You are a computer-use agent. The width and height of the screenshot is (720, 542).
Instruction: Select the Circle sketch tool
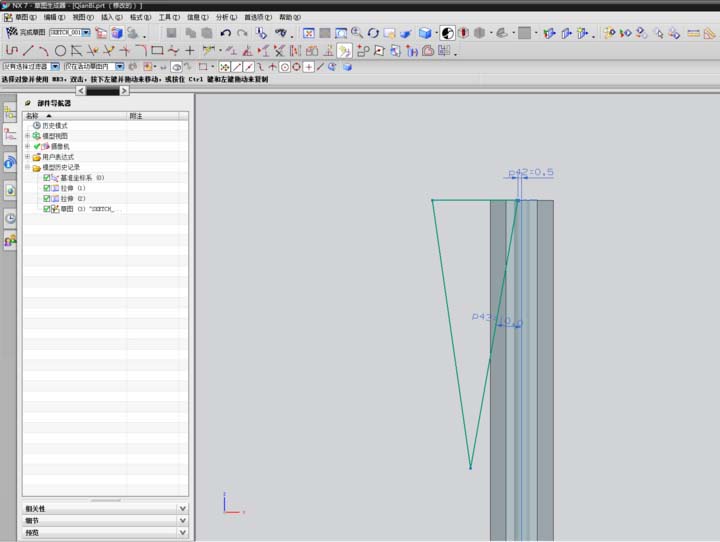[x=60, y=50]
